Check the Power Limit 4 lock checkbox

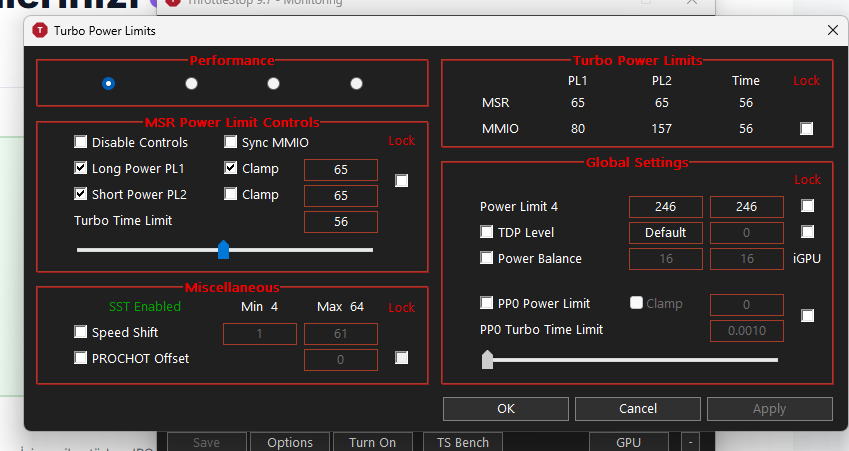click(808, 206)
